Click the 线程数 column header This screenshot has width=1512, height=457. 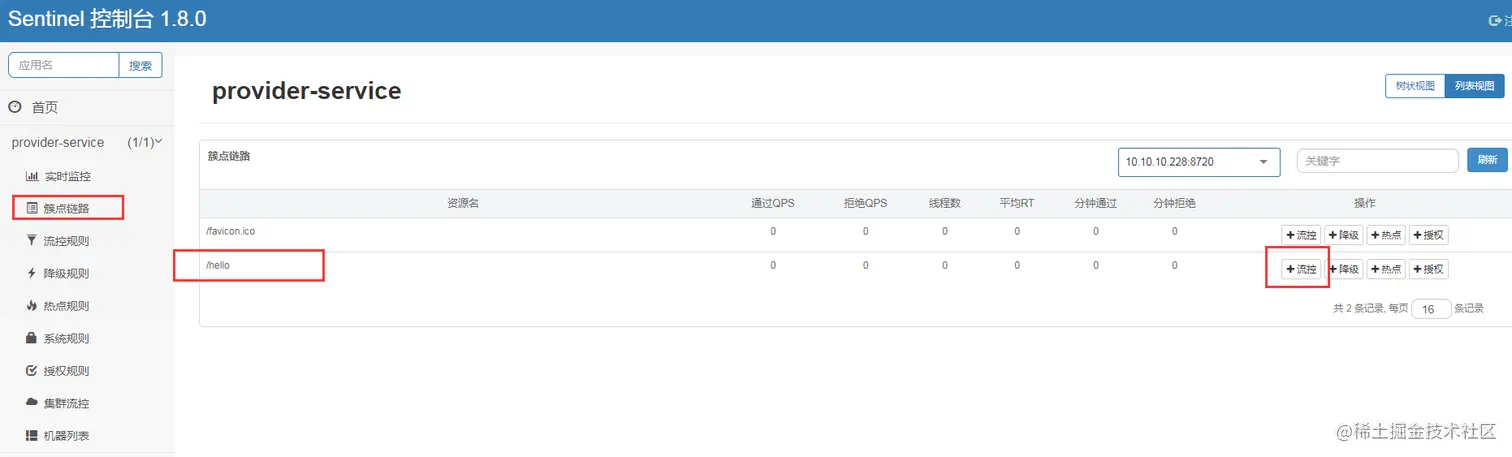tap(944, 203)
